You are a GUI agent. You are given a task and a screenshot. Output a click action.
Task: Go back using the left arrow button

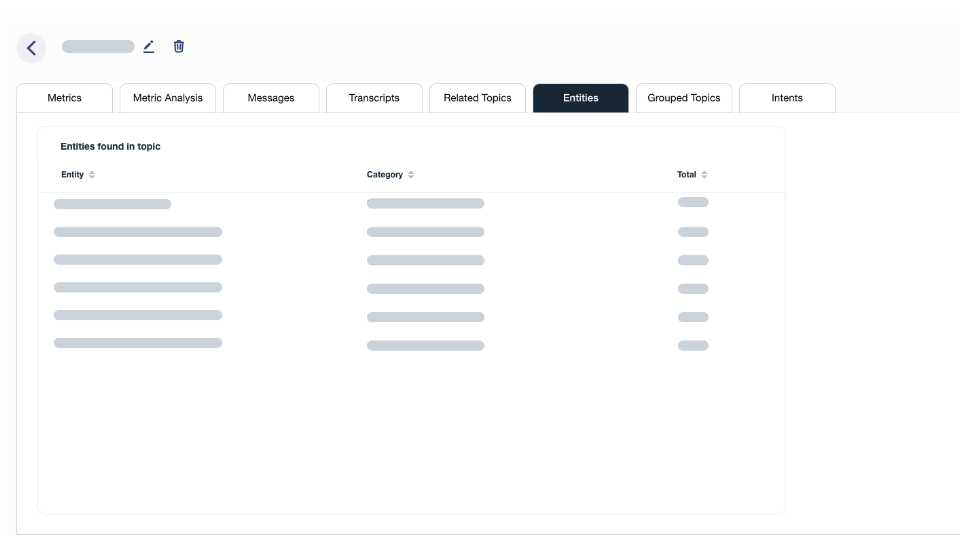(31, 48)
